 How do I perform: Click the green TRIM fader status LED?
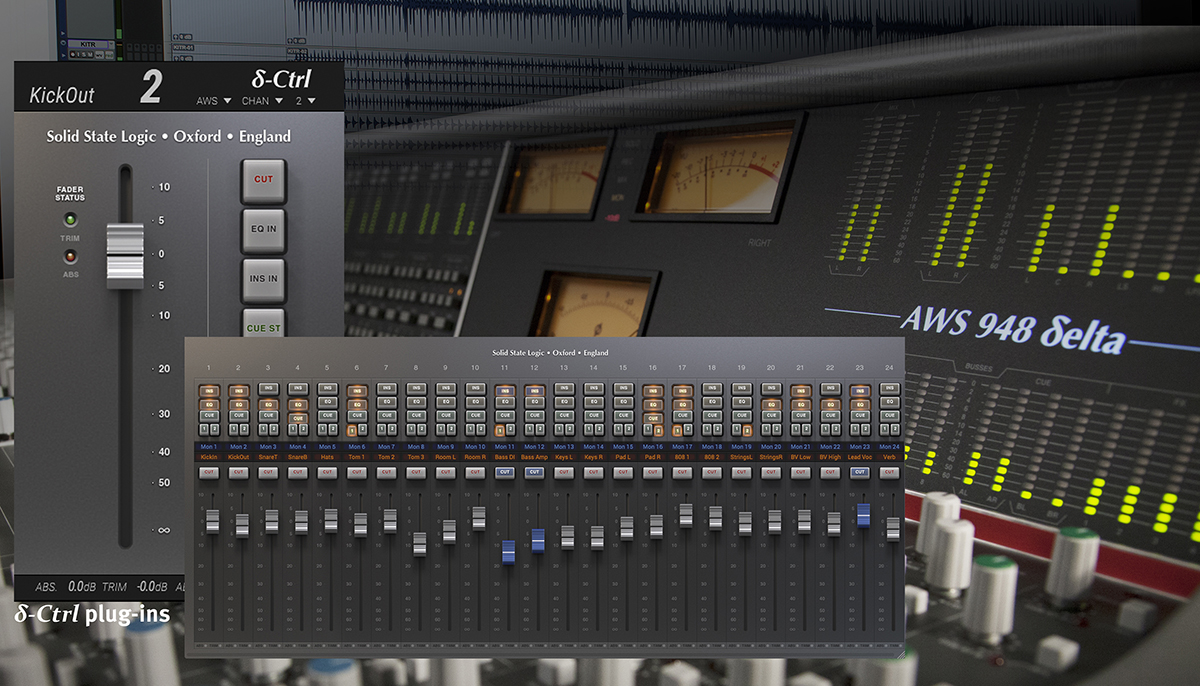(70, 220)
